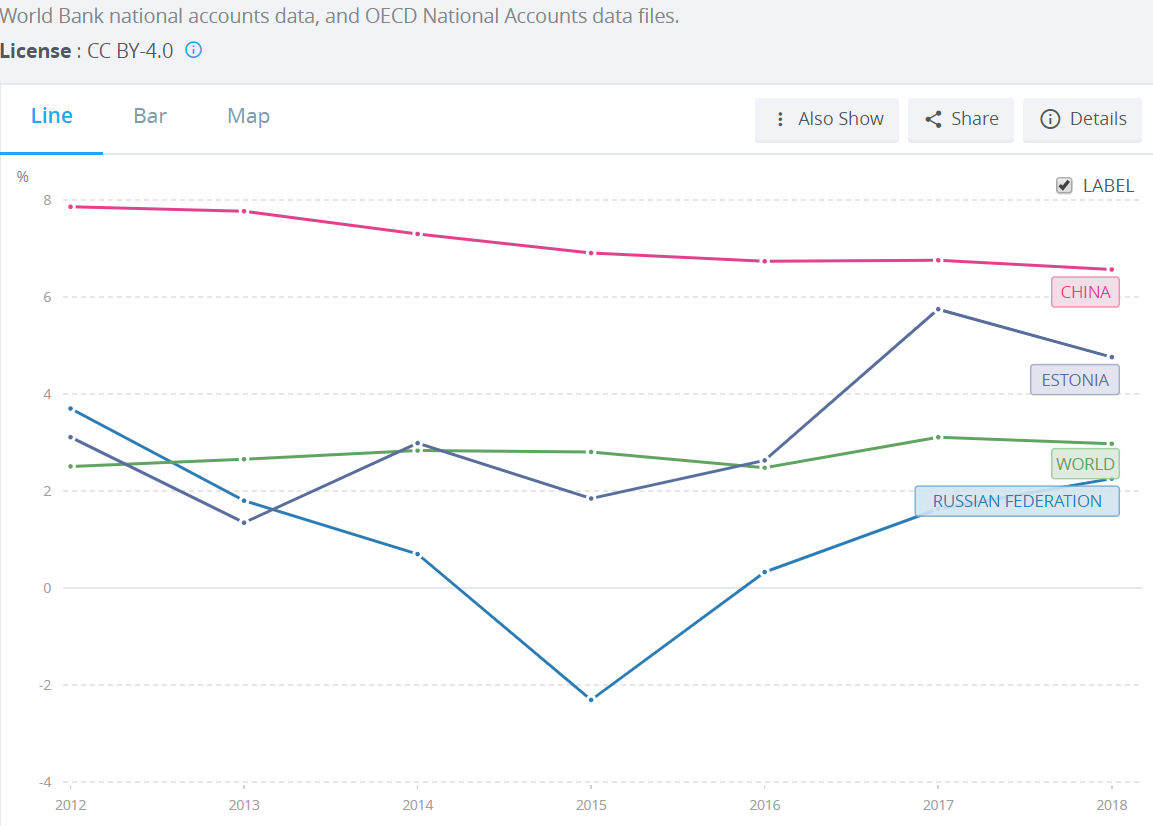
Task: Click the Share button label
Action: click(x=974, y=119)
